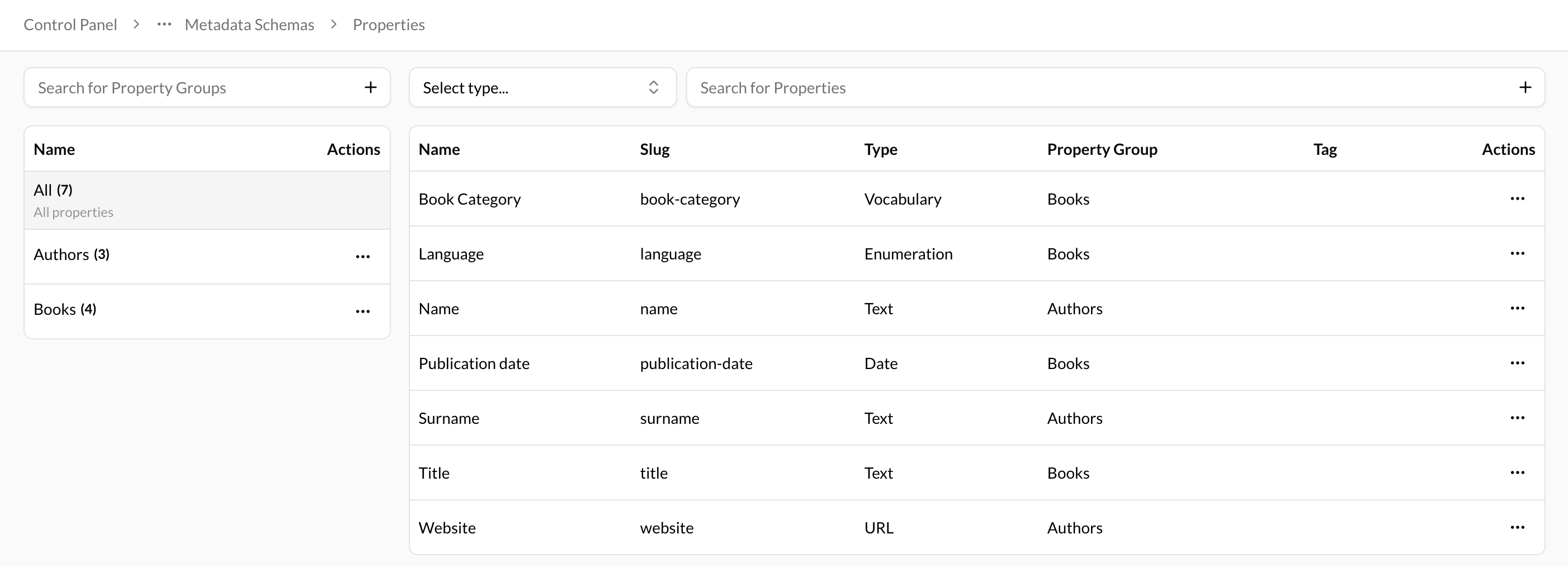Open the actions menu for the Books group
This screenshot has height=567, width=1568.
[363, 311]
